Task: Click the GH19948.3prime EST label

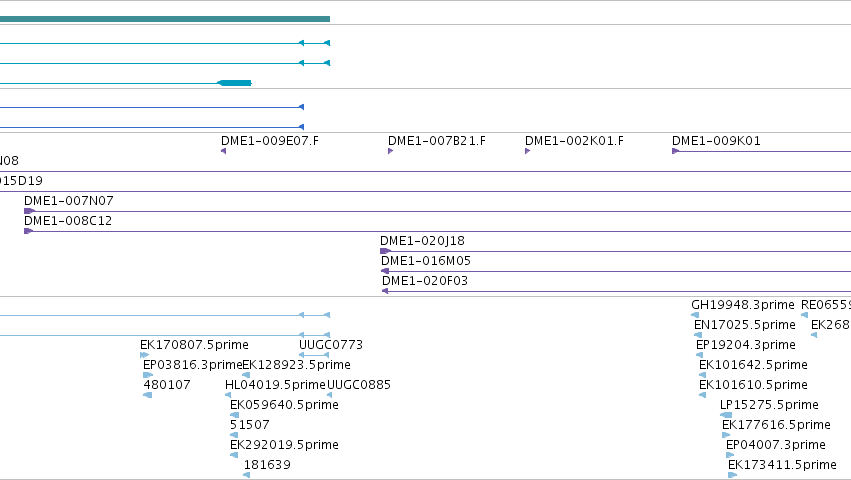Action: click(743, 305)
